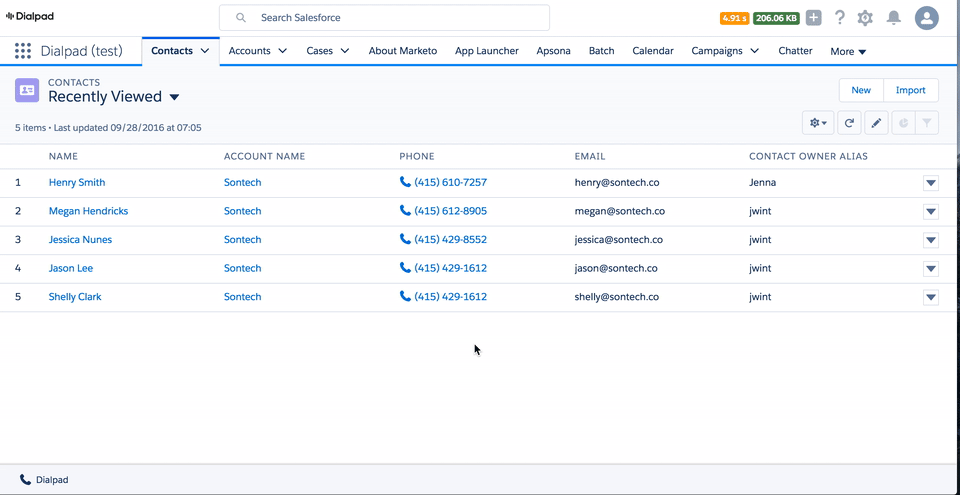Click email henry@sontech.co
The width and height of the screenshot is (960, 495).
tap(617, 182)
